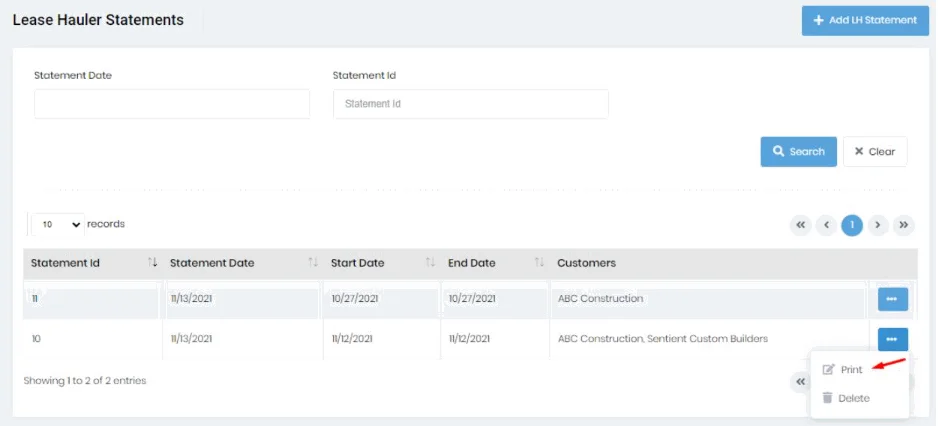Open actions menu for statement 11

click(x=892, y=298)
